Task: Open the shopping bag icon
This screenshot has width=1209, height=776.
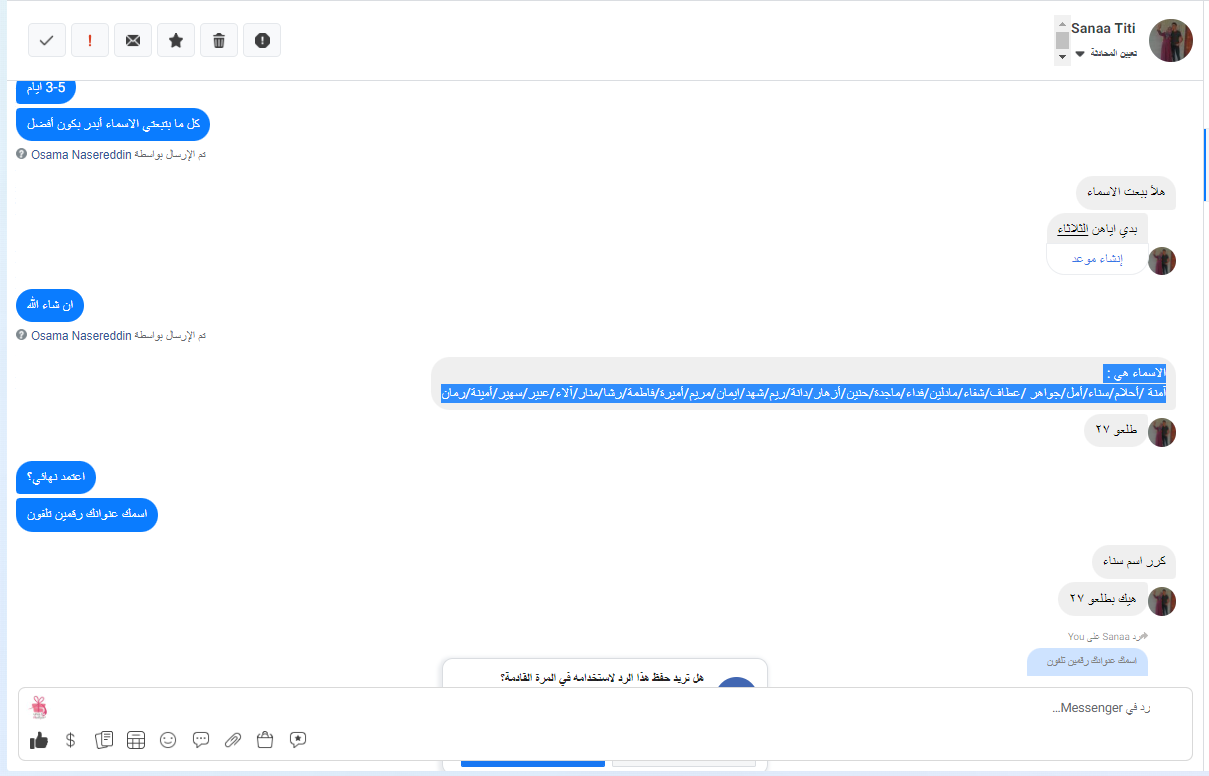Action: click(265, 740)
